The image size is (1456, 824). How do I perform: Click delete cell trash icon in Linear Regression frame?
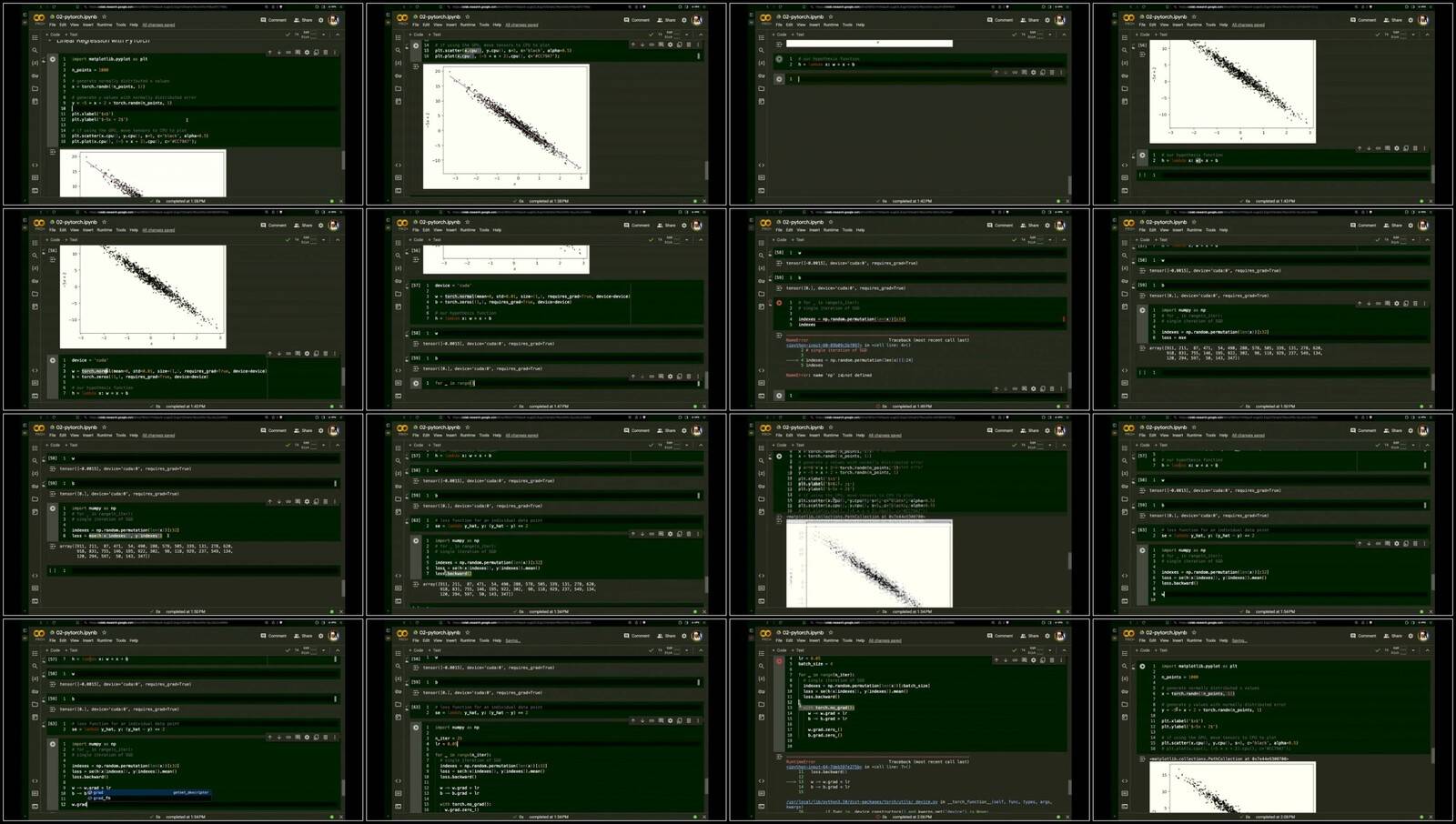point(325,52)
